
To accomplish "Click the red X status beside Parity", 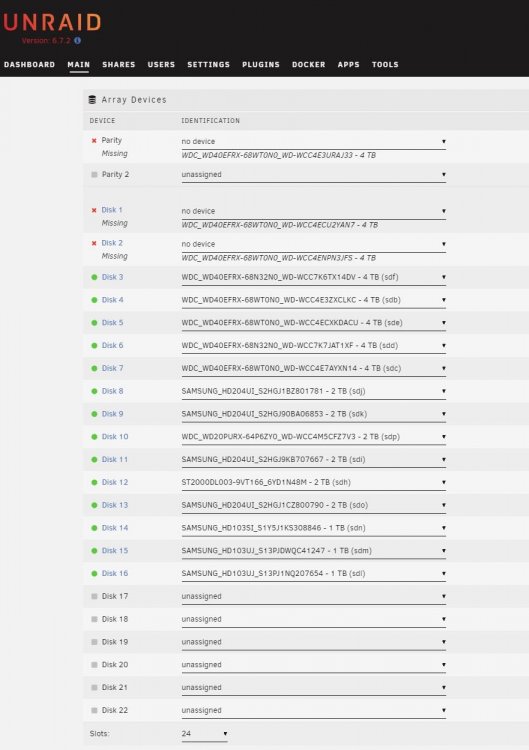I will coord(94,141).
